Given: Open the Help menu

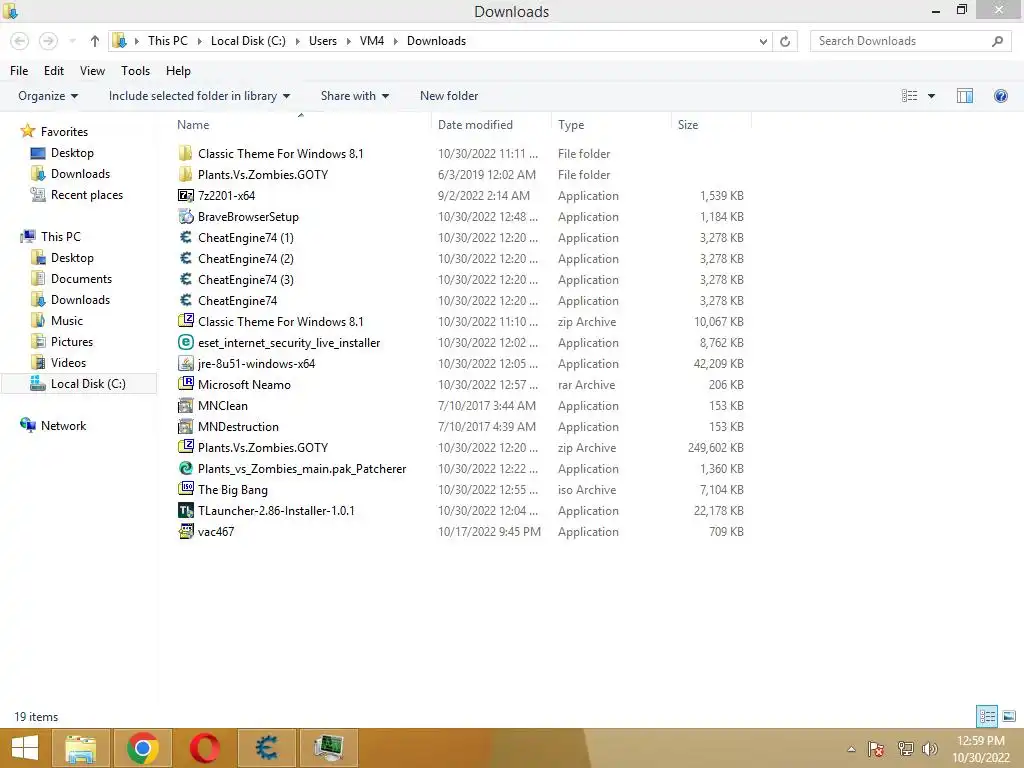Looking at the screenshot, I should 178,71.
